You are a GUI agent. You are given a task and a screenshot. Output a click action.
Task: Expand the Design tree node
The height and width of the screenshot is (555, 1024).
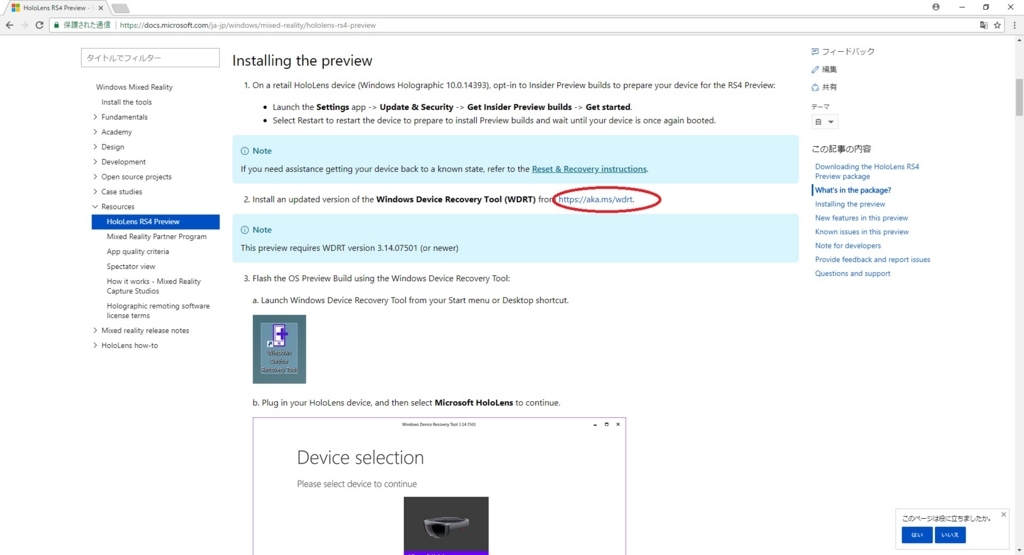(95, 147)
